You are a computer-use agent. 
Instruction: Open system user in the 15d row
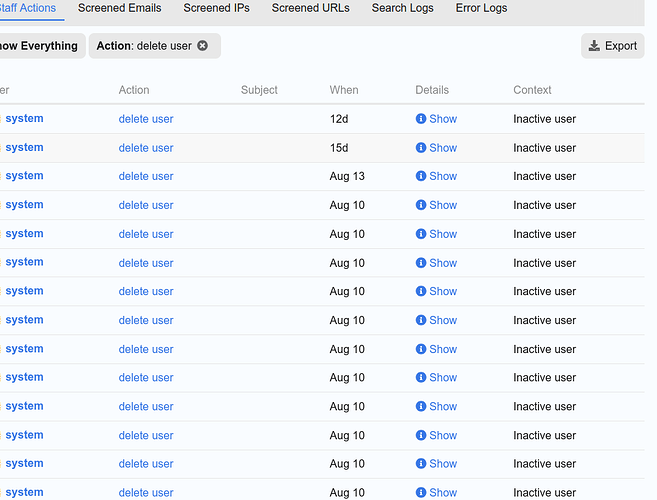(24, 148)
